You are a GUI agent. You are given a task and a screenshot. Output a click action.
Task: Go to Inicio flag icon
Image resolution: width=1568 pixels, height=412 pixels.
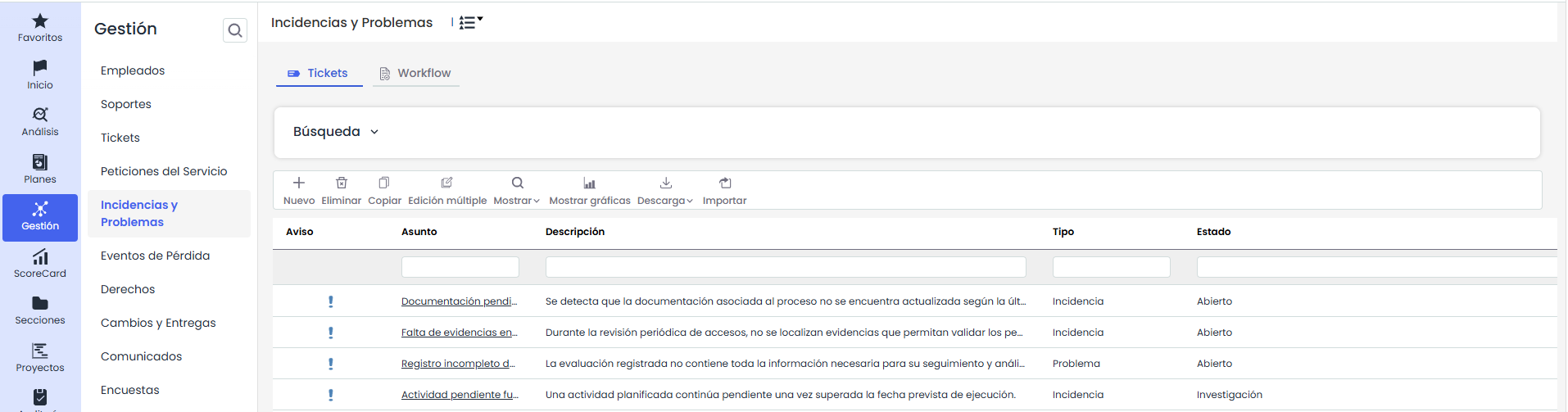(x=40, y=67)
